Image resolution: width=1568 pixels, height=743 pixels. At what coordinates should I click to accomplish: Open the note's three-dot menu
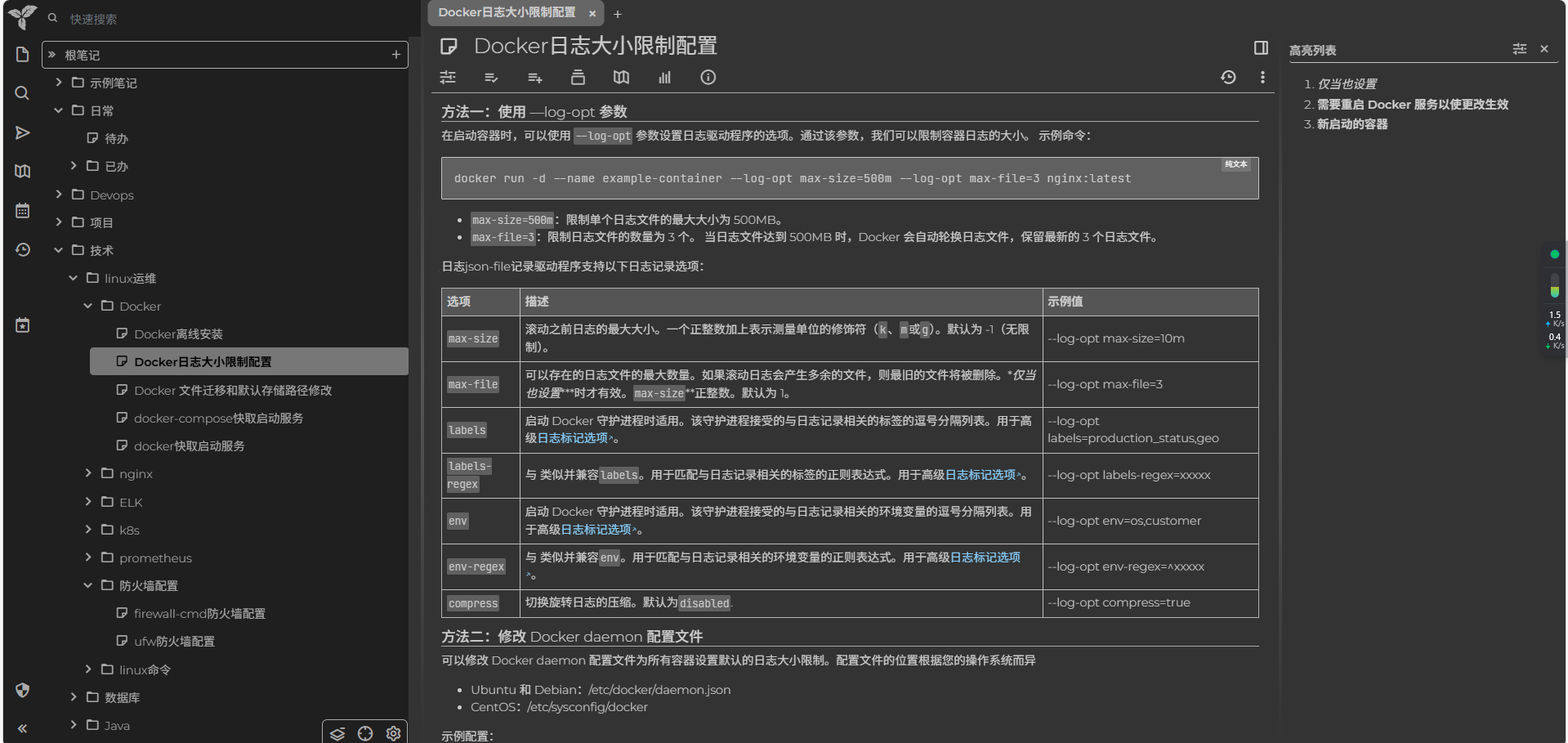click(1262, 77)
